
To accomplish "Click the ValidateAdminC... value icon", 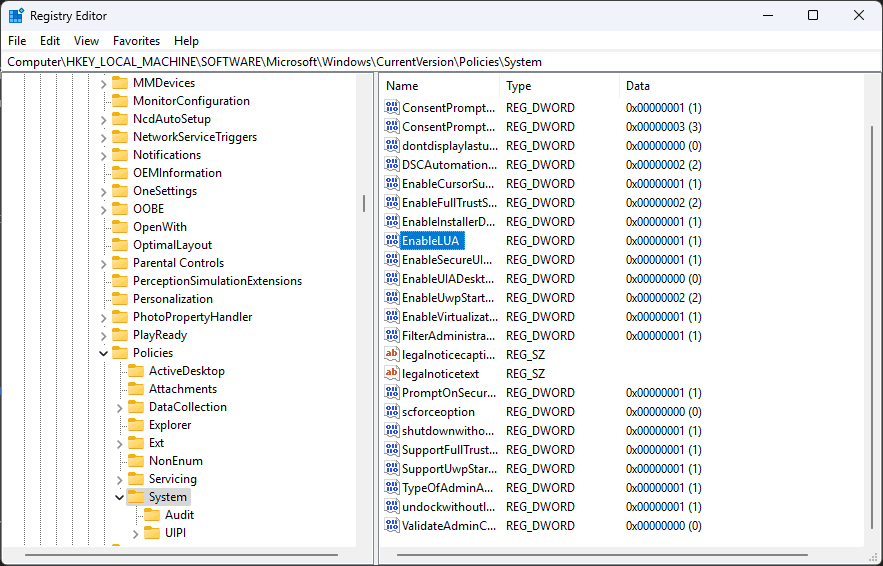I will pyautogui.click(x=391, y=525).
